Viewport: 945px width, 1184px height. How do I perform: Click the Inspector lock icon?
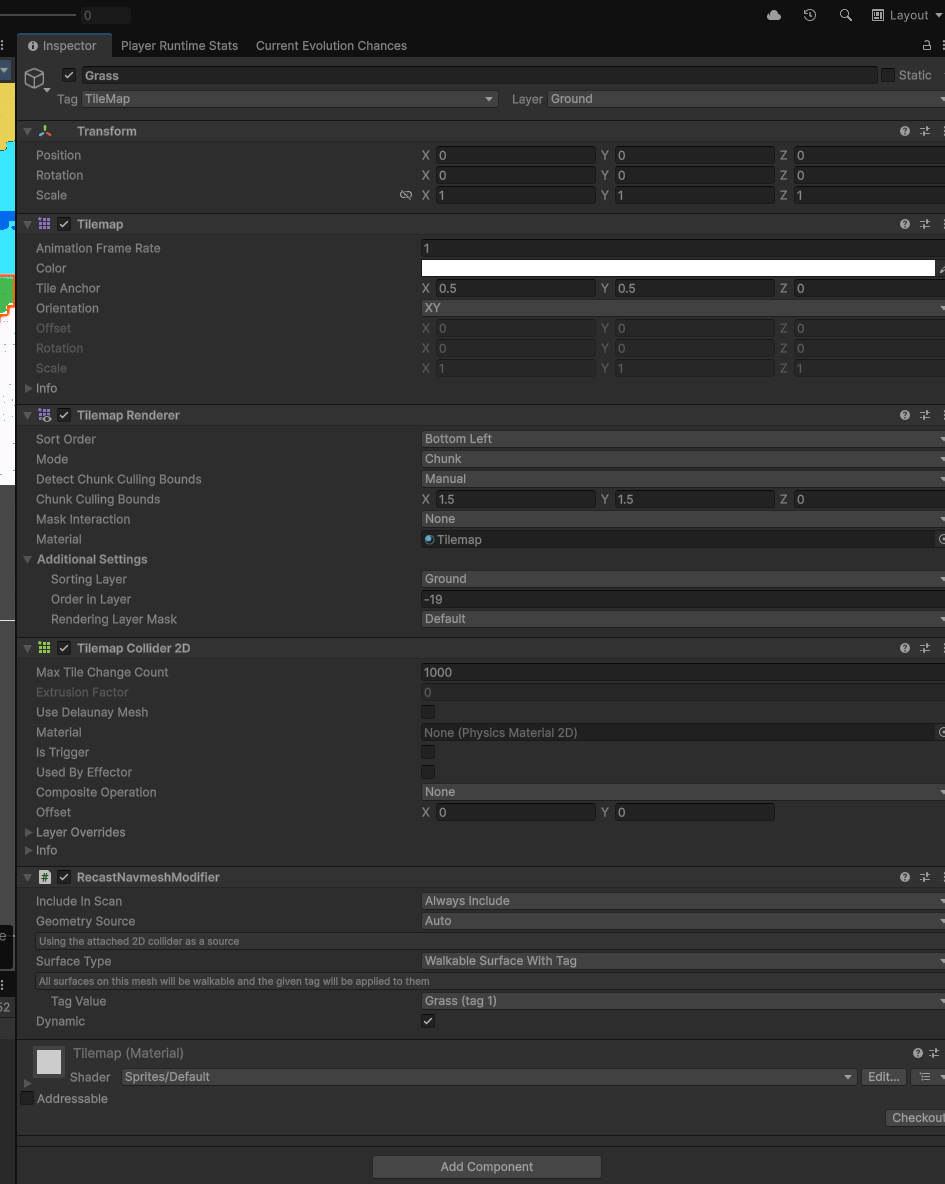coord(926,46)
